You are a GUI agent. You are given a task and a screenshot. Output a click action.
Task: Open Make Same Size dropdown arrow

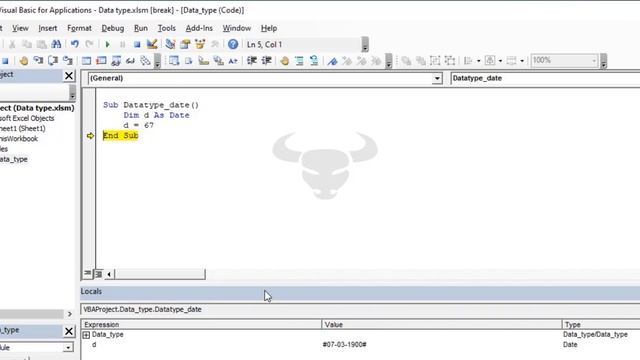coord(522,61)
